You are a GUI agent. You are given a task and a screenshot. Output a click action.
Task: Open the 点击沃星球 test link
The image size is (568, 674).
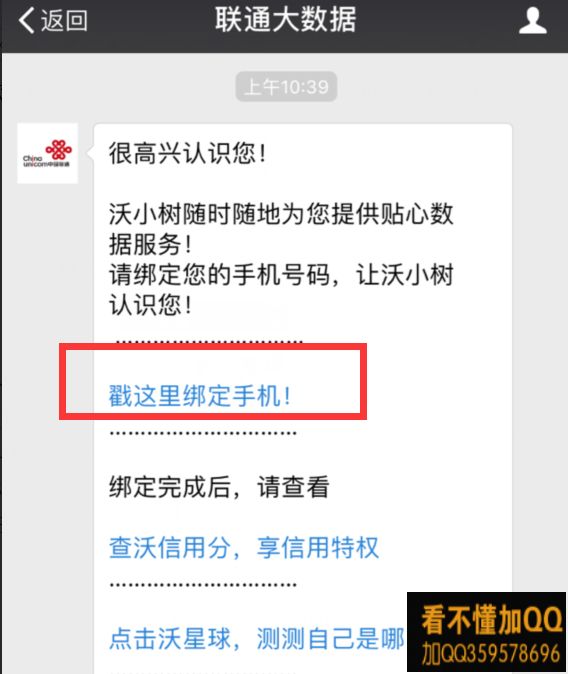256,638
